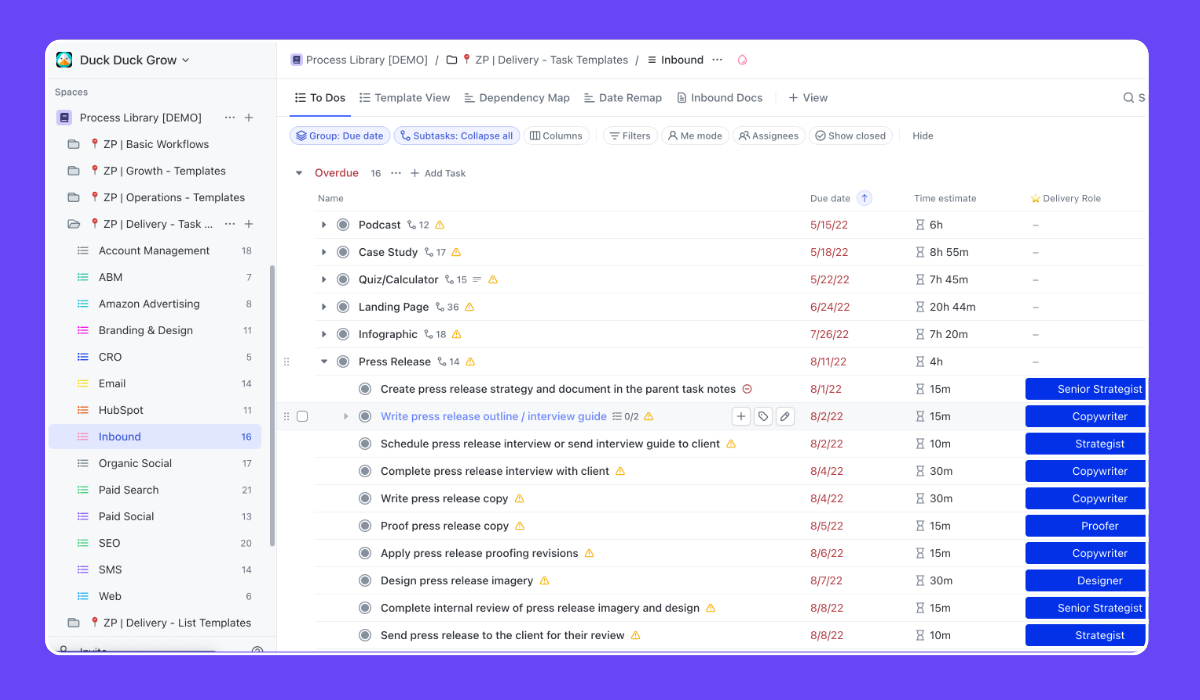Image resolution: width=1200 pixels, height=700 pixels.
Task: Expand the Podcast task subtasks
Action: coord(324,225)
